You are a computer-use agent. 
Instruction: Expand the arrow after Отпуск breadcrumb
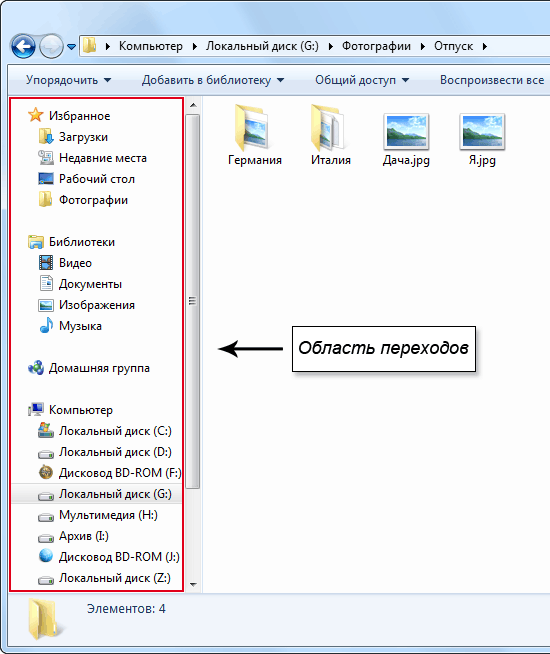485,46
